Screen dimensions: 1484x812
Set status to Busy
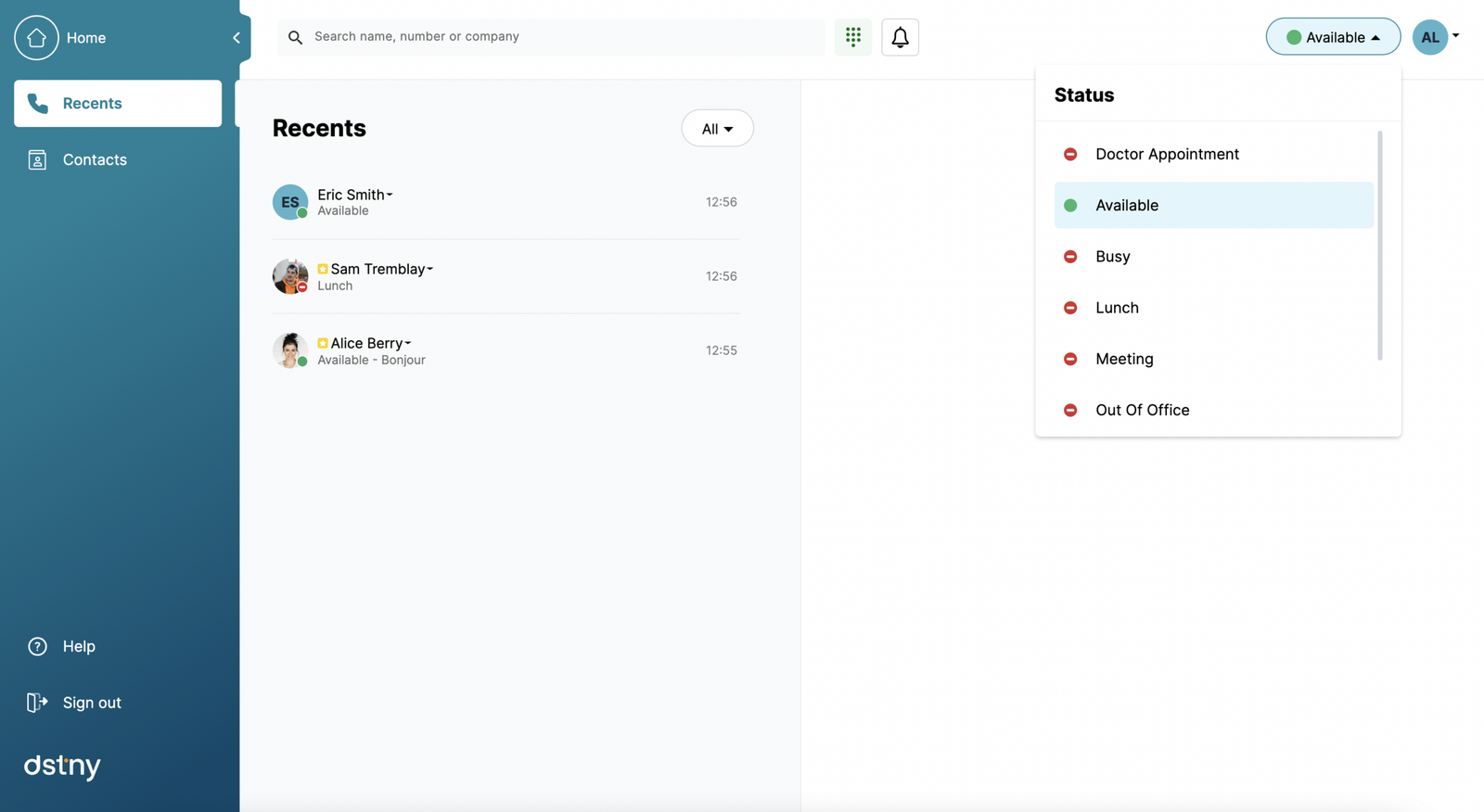[x=1213, y=256]
